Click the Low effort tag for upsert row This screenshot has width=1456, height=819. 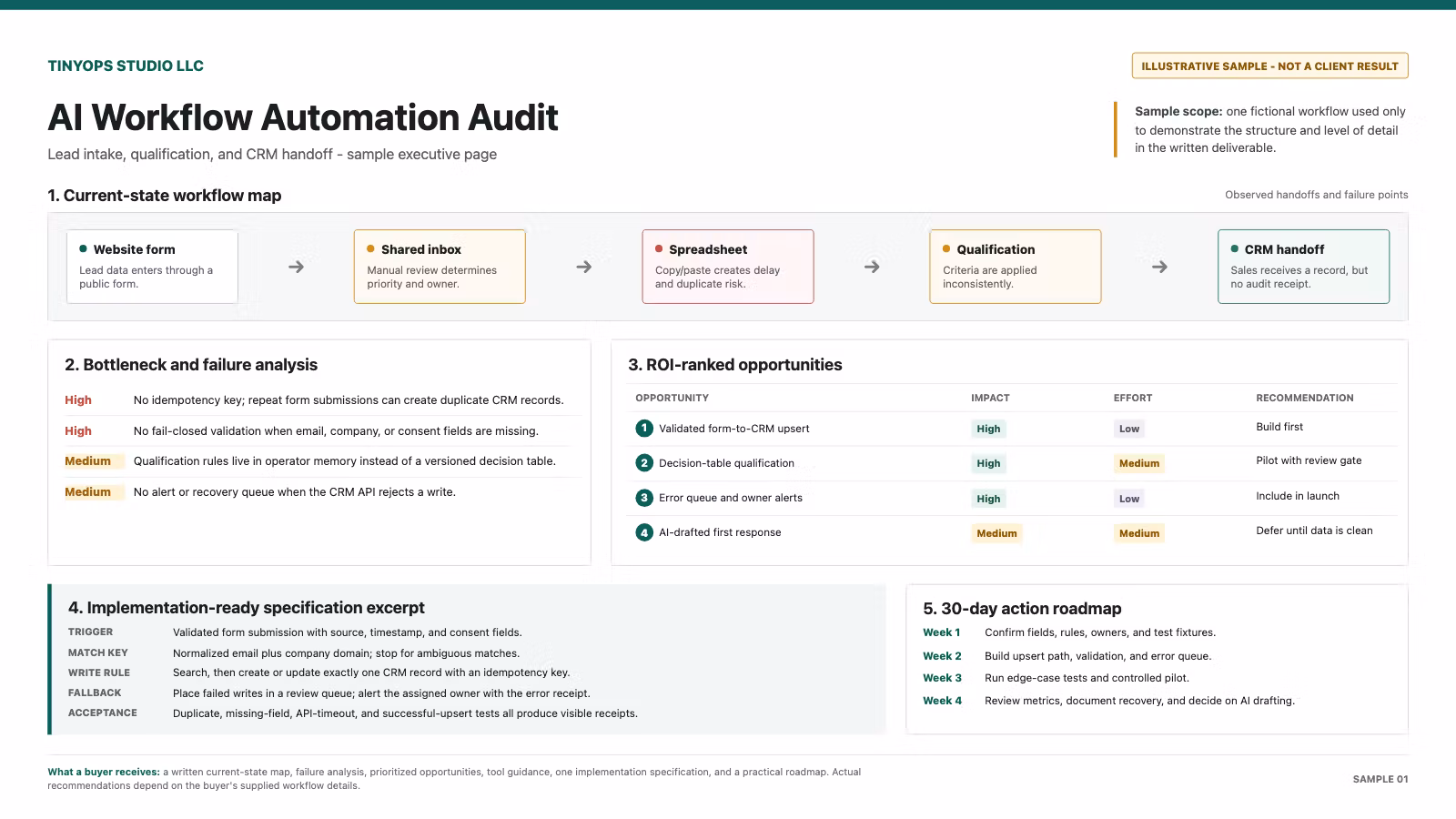pos(1129,429)
